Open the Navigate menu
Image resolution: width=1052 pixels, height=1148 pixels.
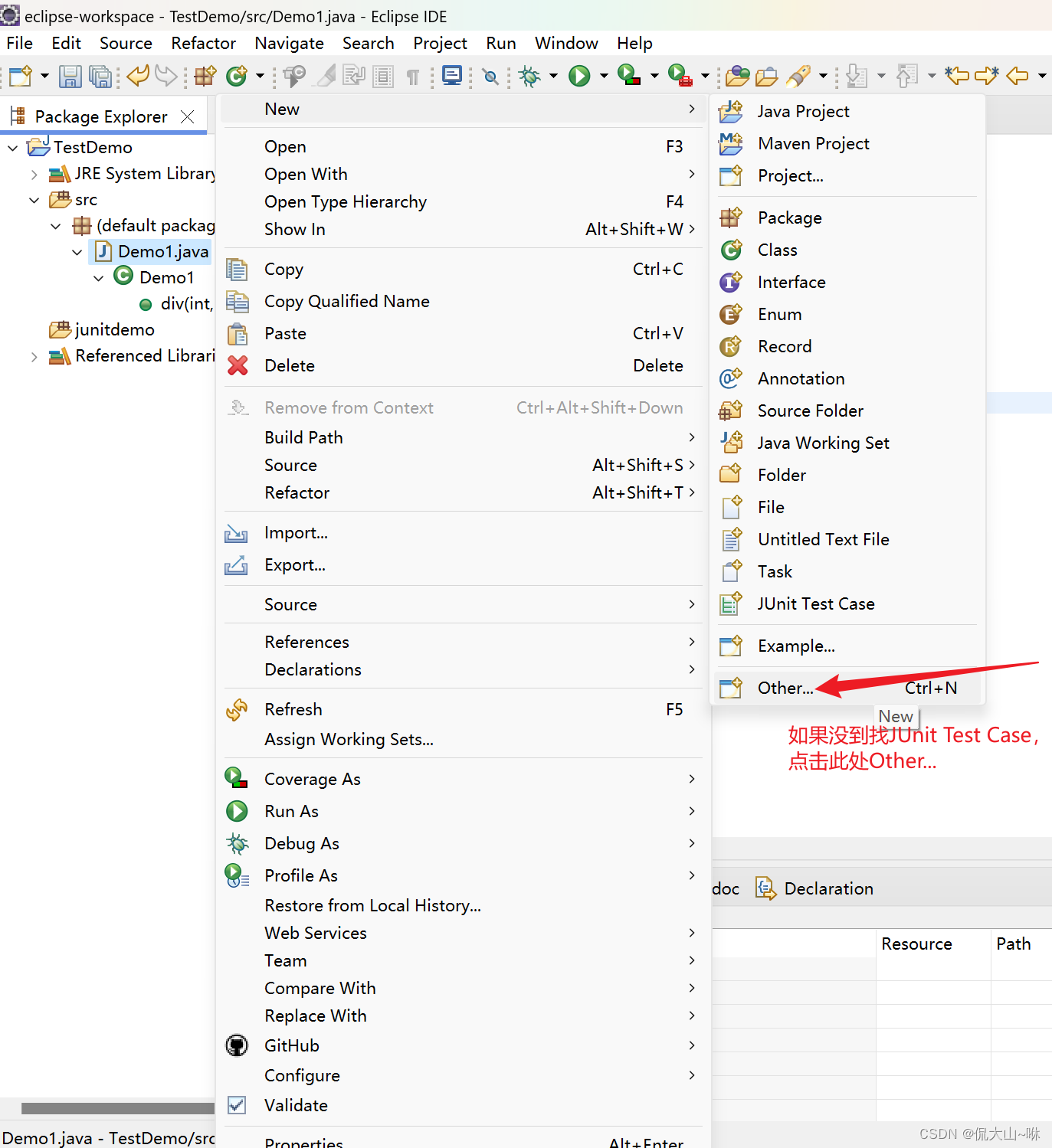(289, 44)
